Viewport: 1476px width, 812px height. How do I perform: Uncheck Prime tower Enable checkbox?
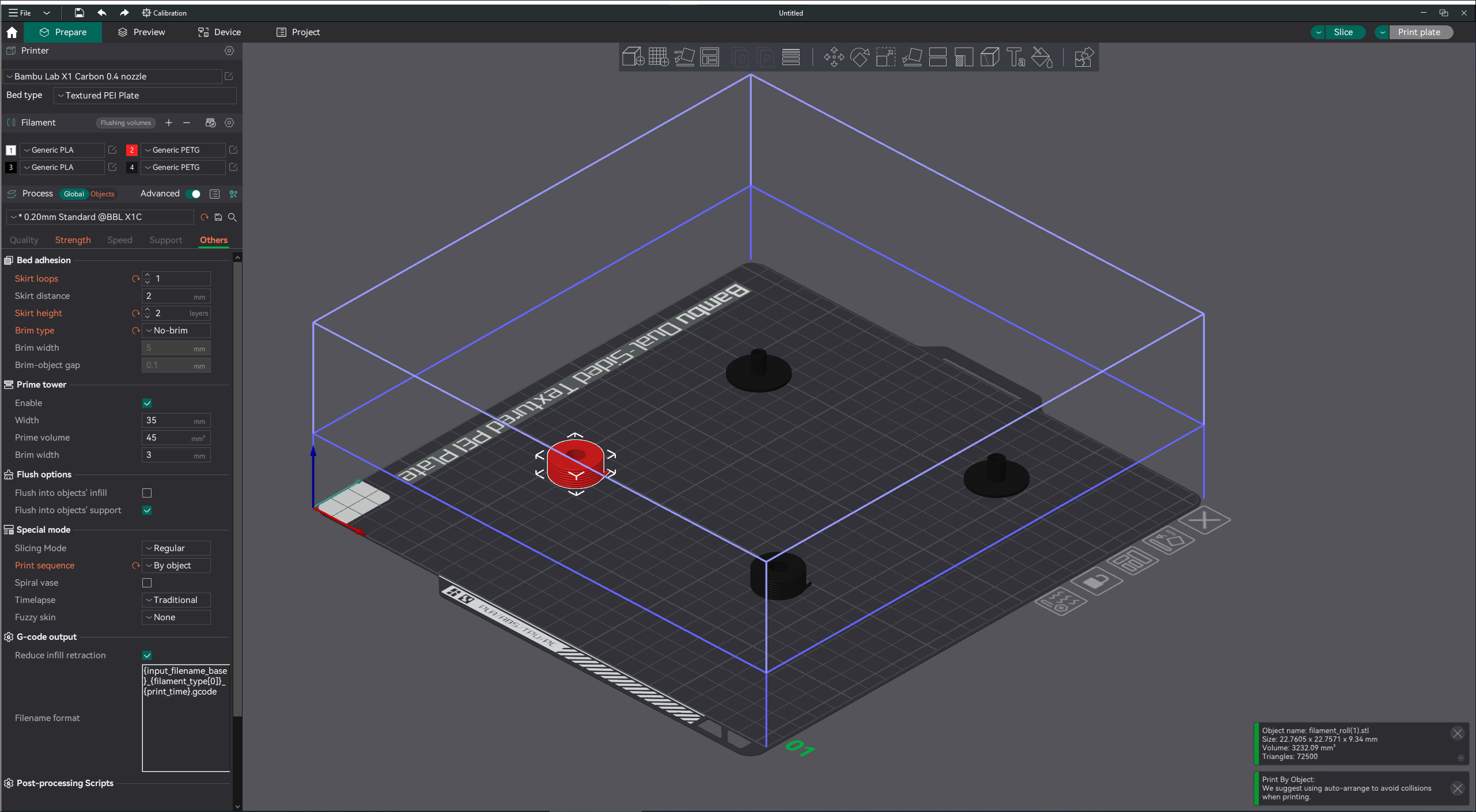(147, 403)
